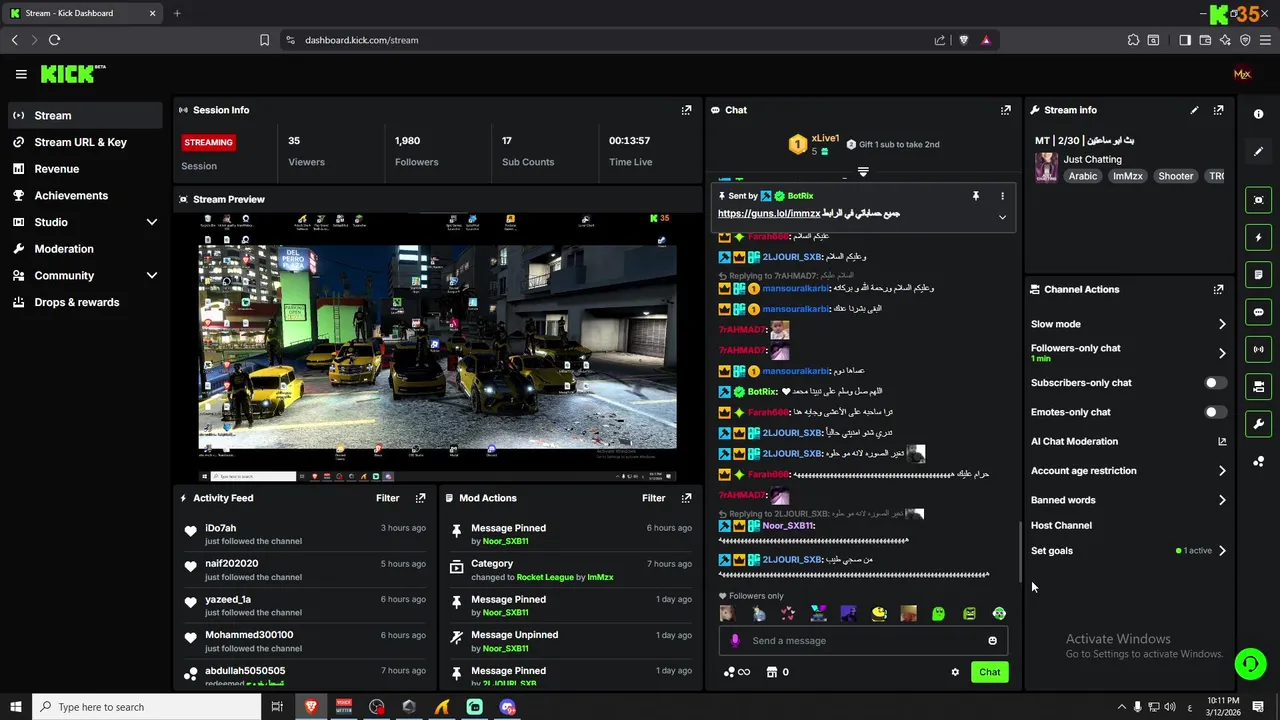The height and width of the screenshot is (720, 1280).
Task: Open Task View on the taskbar
Action: pyautogui.click(x=277, y=707)
